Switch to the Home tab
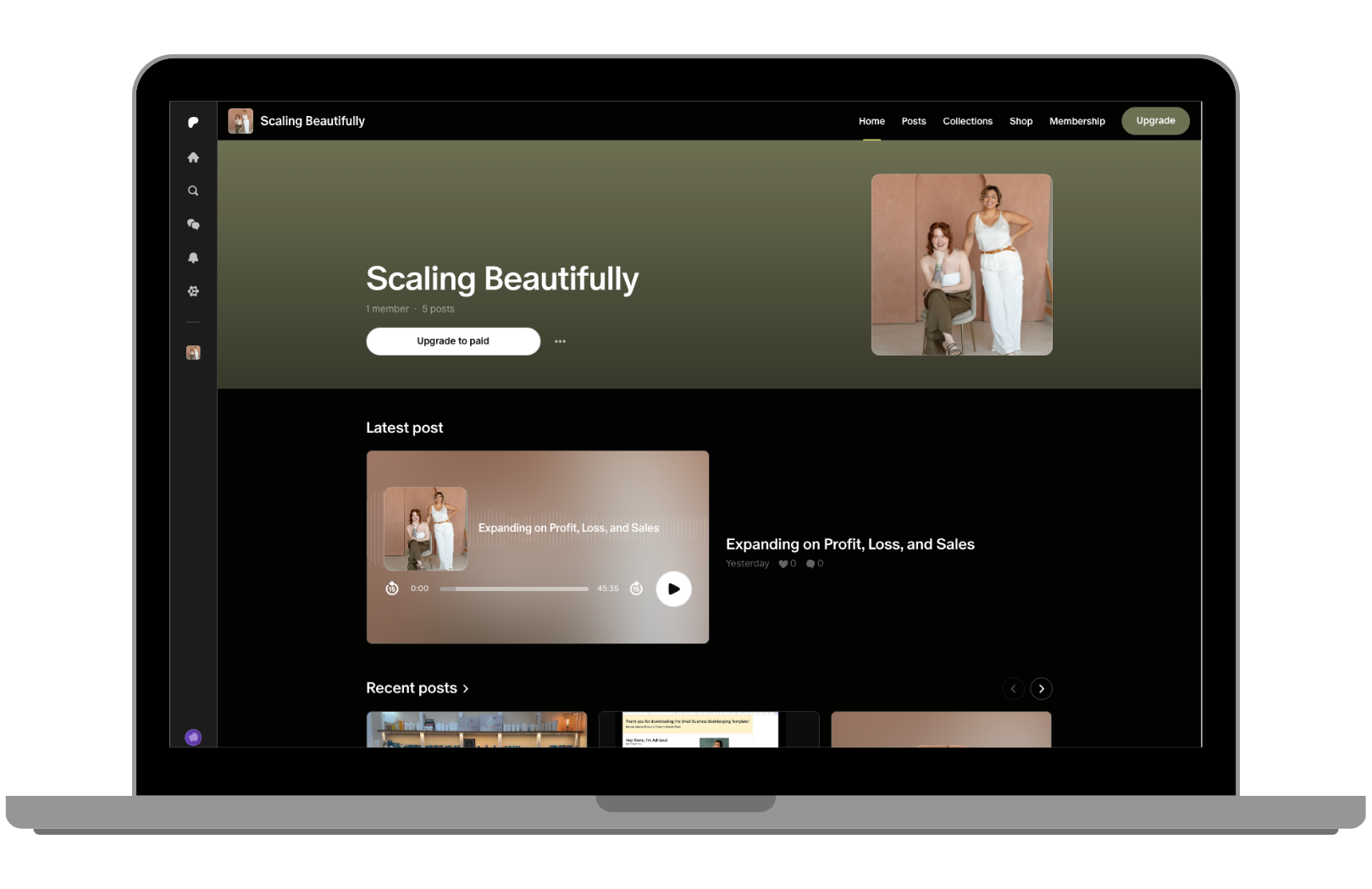The width and height of the screenshot is (1372, 889). coord(871,121)
